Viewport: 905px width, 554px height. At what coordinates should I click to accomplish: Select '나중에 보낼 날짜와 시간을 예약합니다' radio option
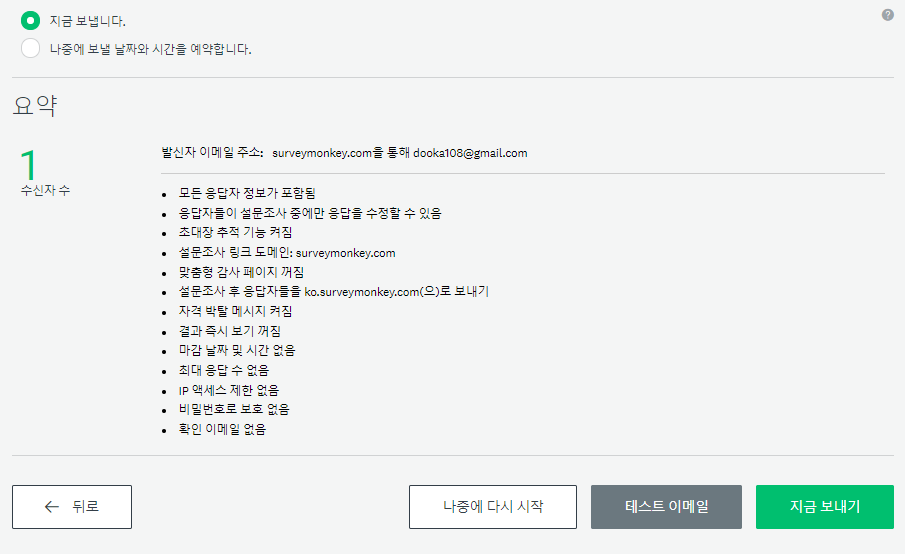click(31, 48)
